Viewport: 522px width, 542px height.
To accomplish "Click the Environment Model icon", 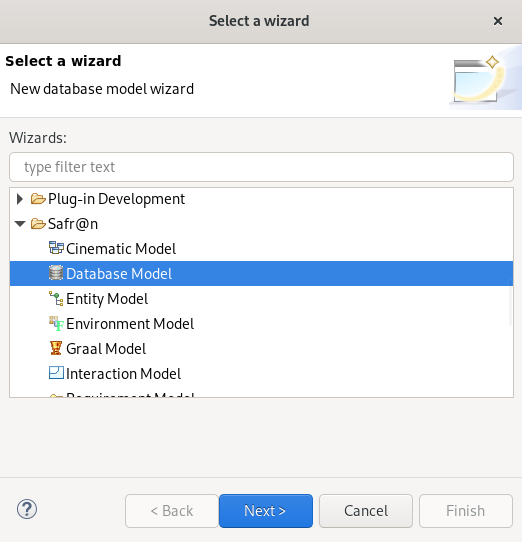I will click(x=56, y=323).
